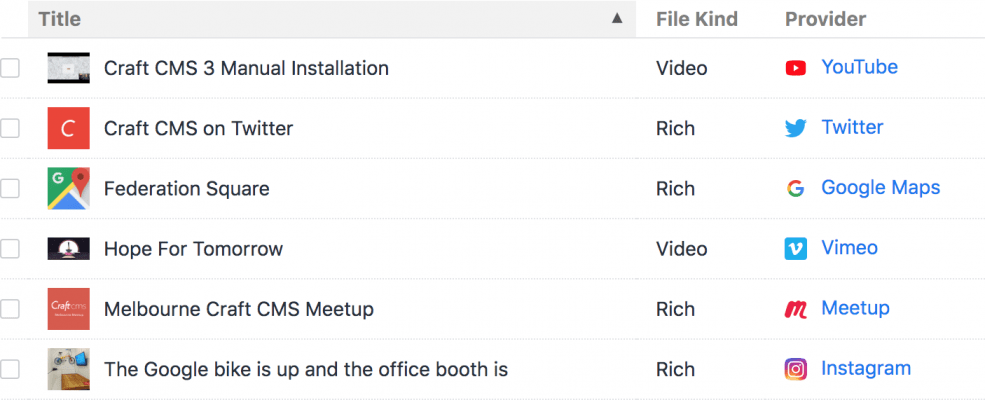
Task: Select the Craft CMS 3 Manual Installation checkbox
Action: (x=10, y=68)
